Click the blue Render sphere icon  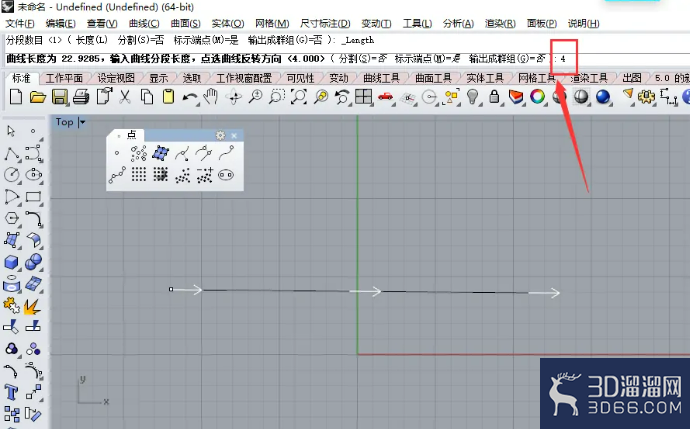point(603,97)
